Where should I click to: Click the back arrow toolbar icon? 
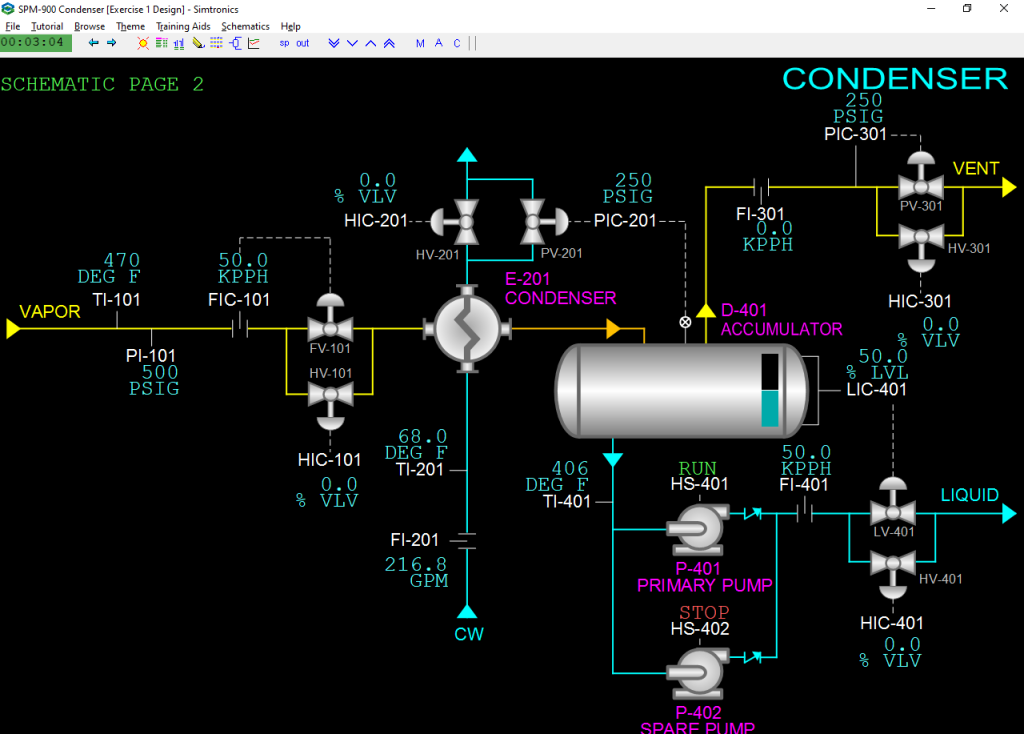[93, 43]
